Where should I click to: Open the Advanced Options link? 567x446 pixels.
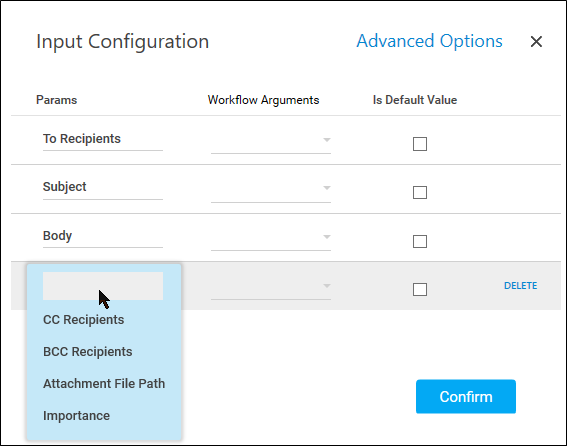coord(429,41)
